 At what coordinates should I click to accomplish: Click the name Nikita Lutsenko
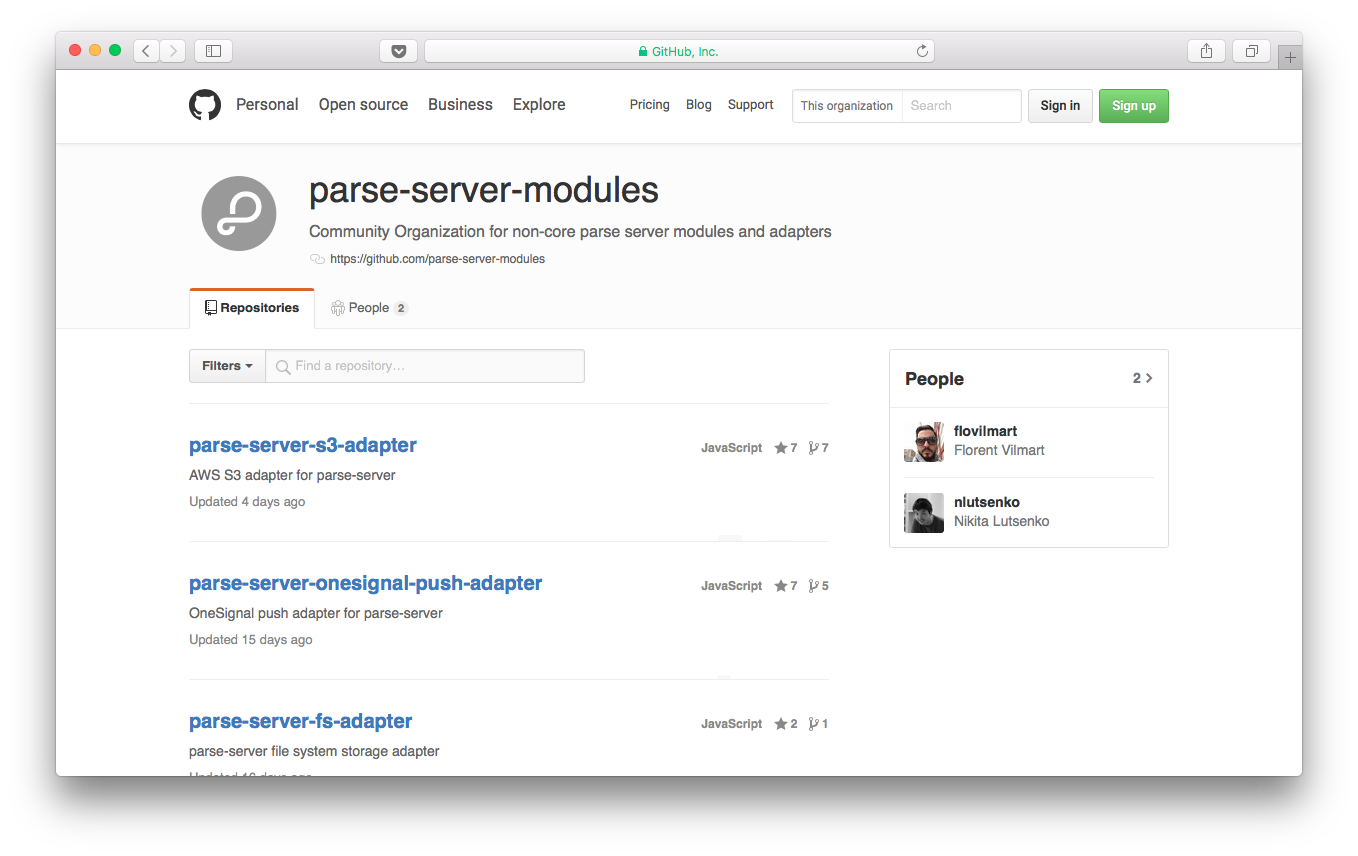pos(1002,521)
